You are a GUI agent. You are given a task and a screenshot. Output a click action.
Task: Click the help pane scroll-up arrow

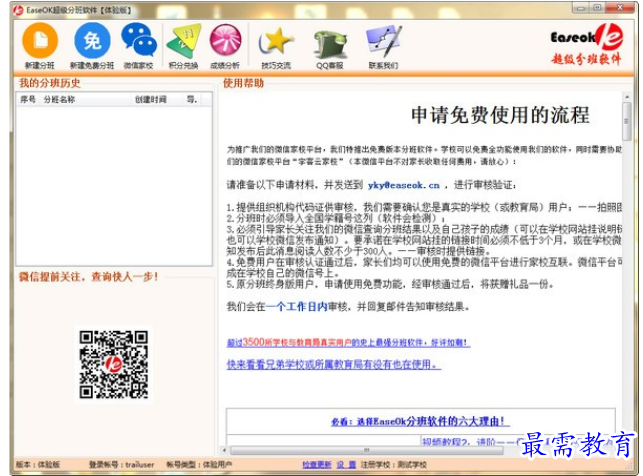627,97
